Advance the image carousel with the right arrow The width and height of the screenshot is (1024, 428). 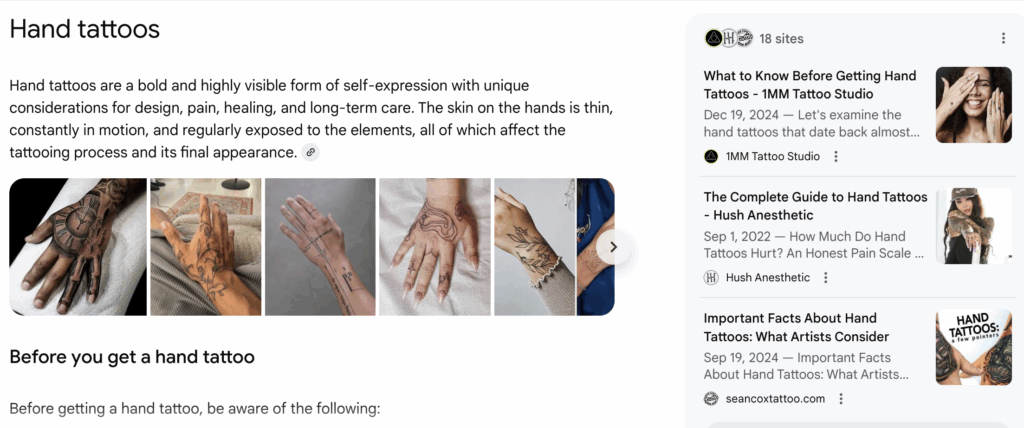pos(613,247)
